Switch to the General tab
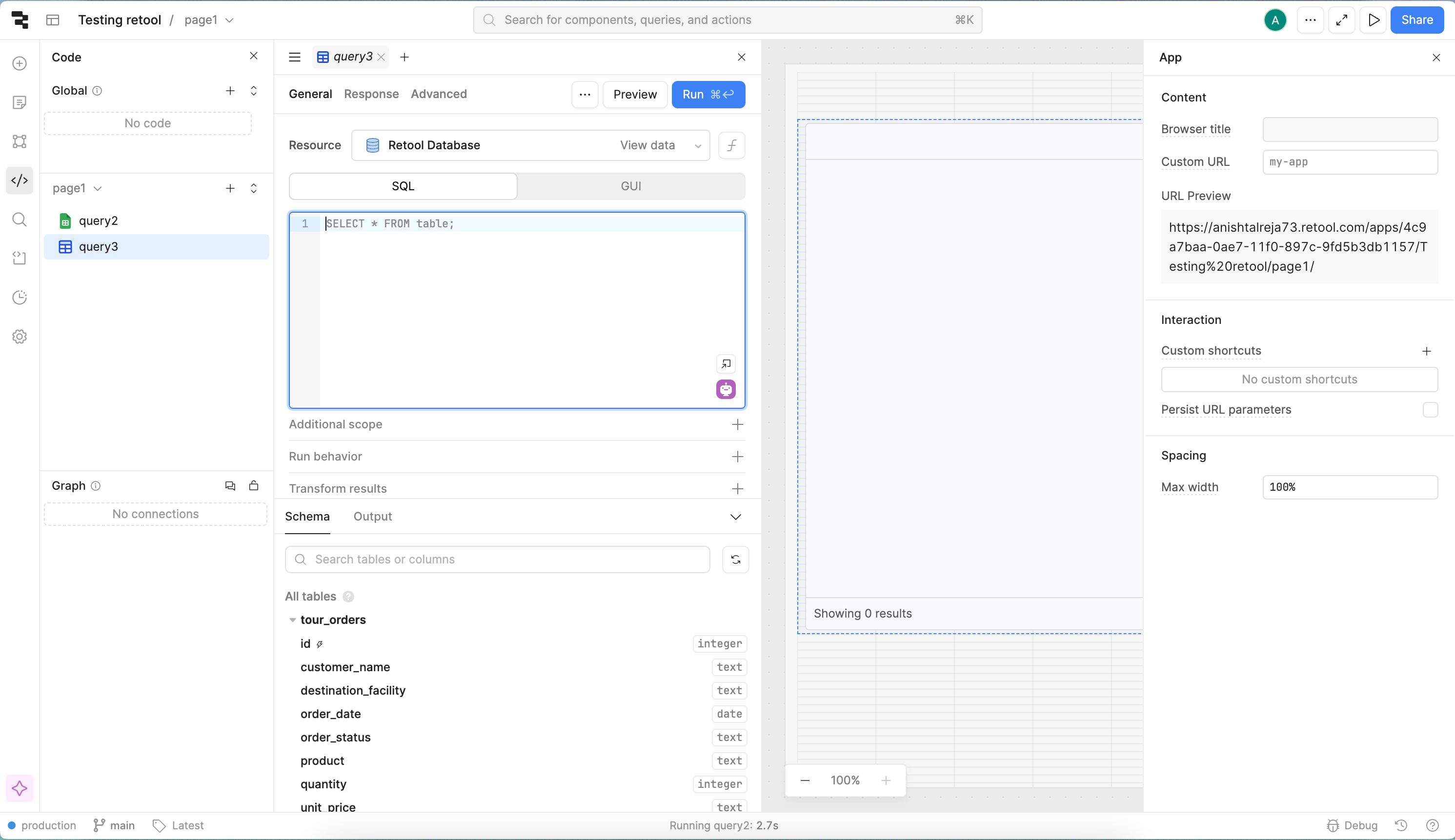Viewport: 1455px width, 840px height. [x=310, y=94]
